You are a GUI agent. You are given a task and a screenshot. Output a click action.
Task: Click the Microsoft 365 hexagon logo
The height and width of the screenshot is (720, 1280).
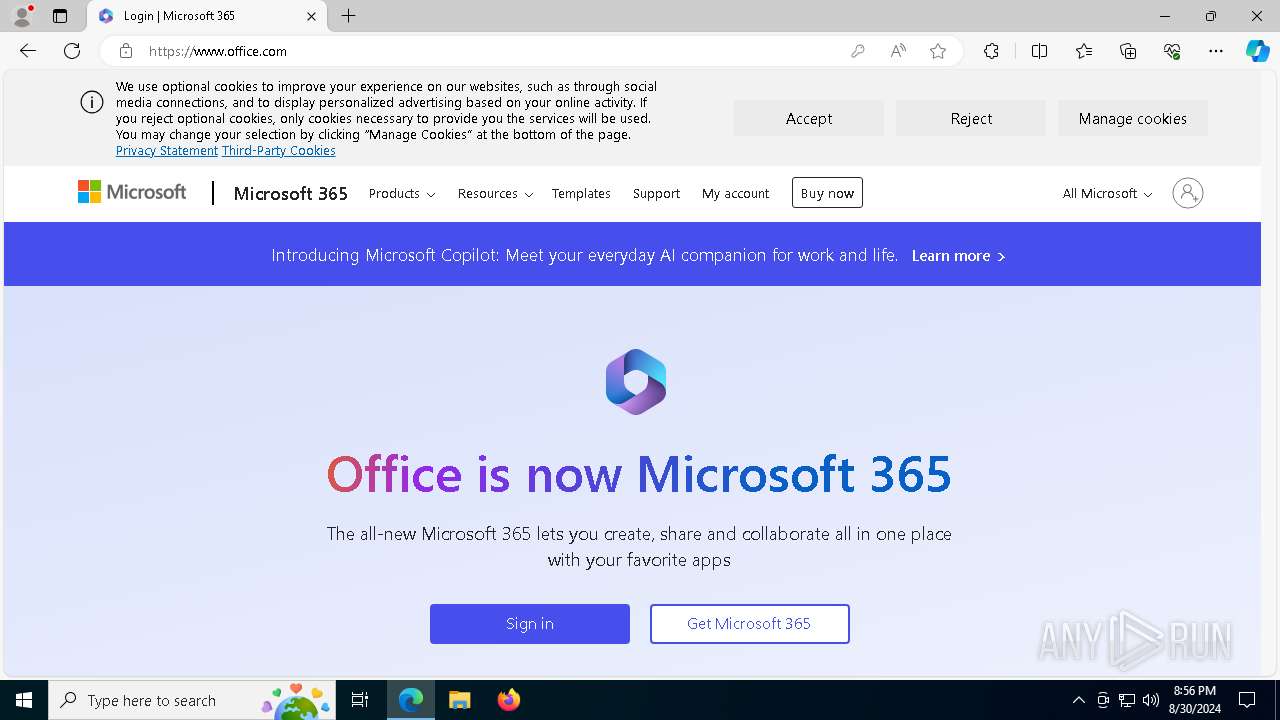point(636,381)
